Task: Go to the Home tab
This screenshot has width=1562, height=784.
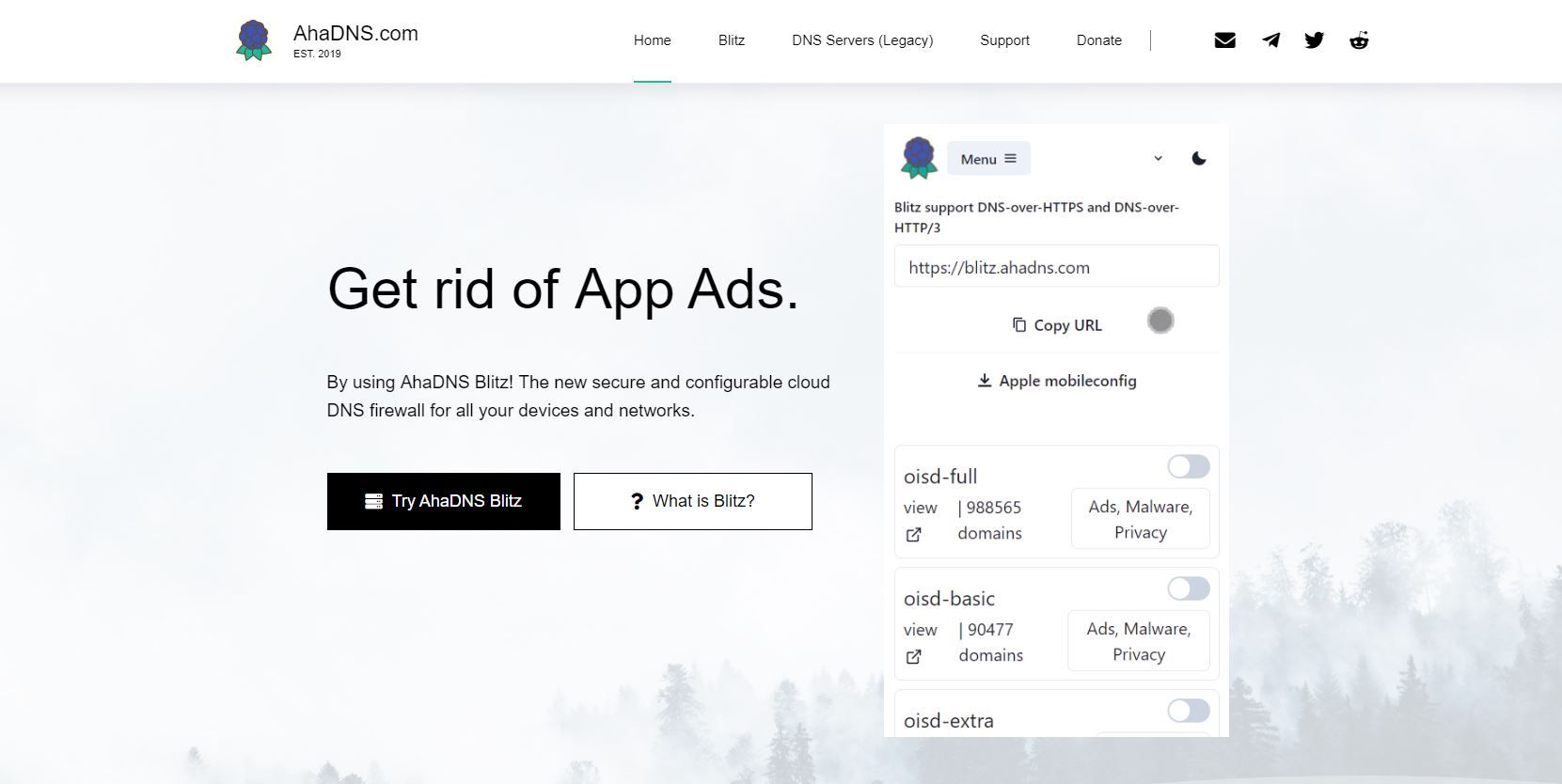Action: 652,40
